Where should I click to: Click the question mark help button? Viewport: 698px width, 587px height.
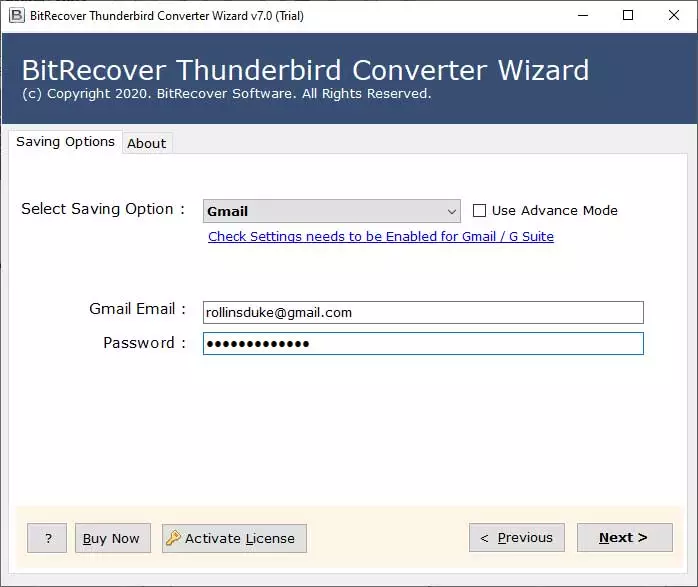[x=47, y=538]
